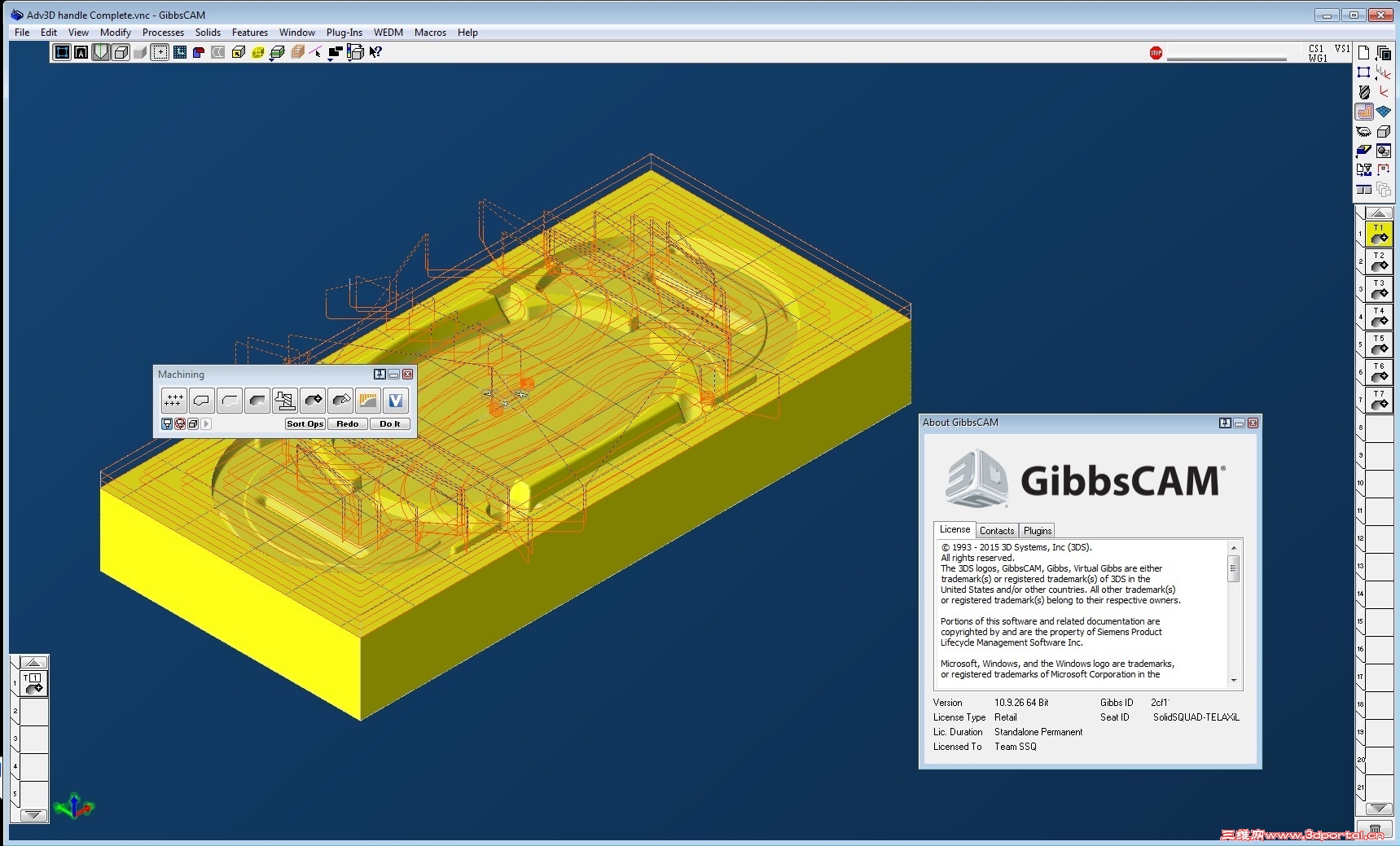Screen dimensions: 1400x846
Task: Click the Redo button
Action: tap(347, 423)
